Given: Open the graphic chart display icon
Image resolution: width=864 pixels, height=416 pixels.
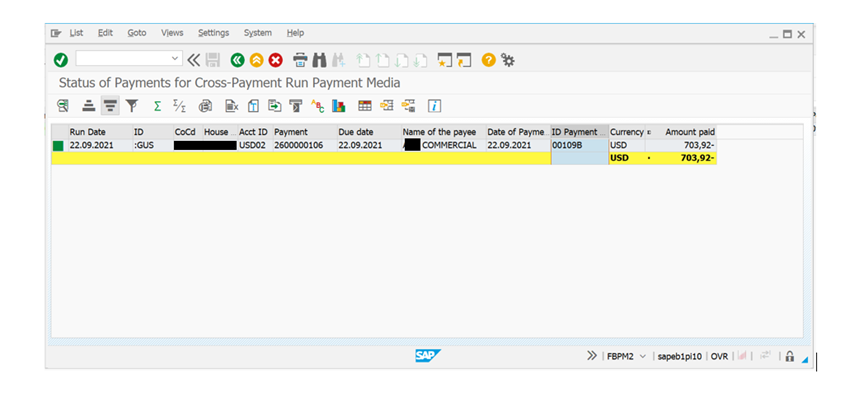Looking at the screenshot, I should click(x=339, y=106).
